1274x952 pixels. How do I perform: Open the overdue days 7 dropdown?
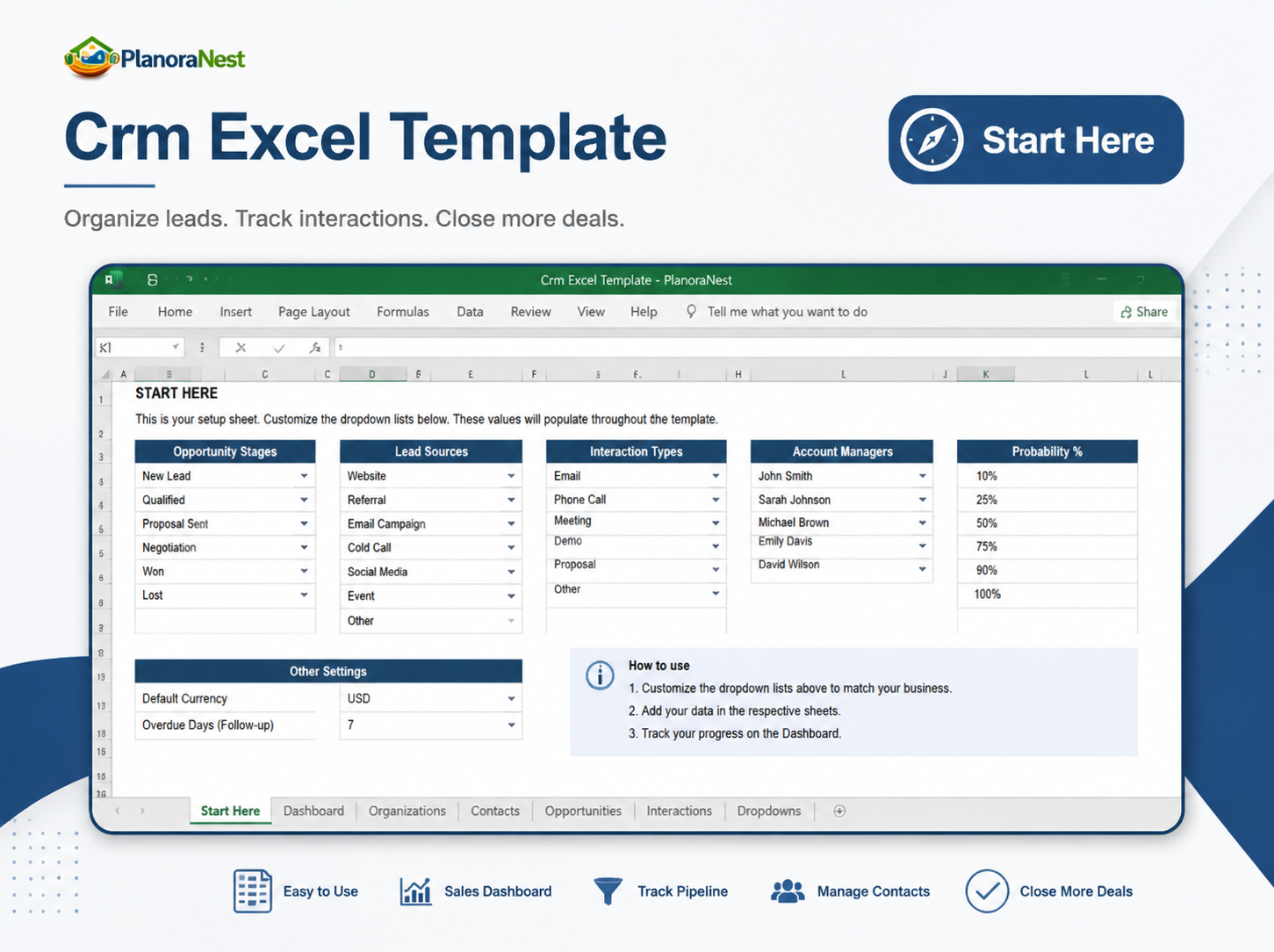511,725
